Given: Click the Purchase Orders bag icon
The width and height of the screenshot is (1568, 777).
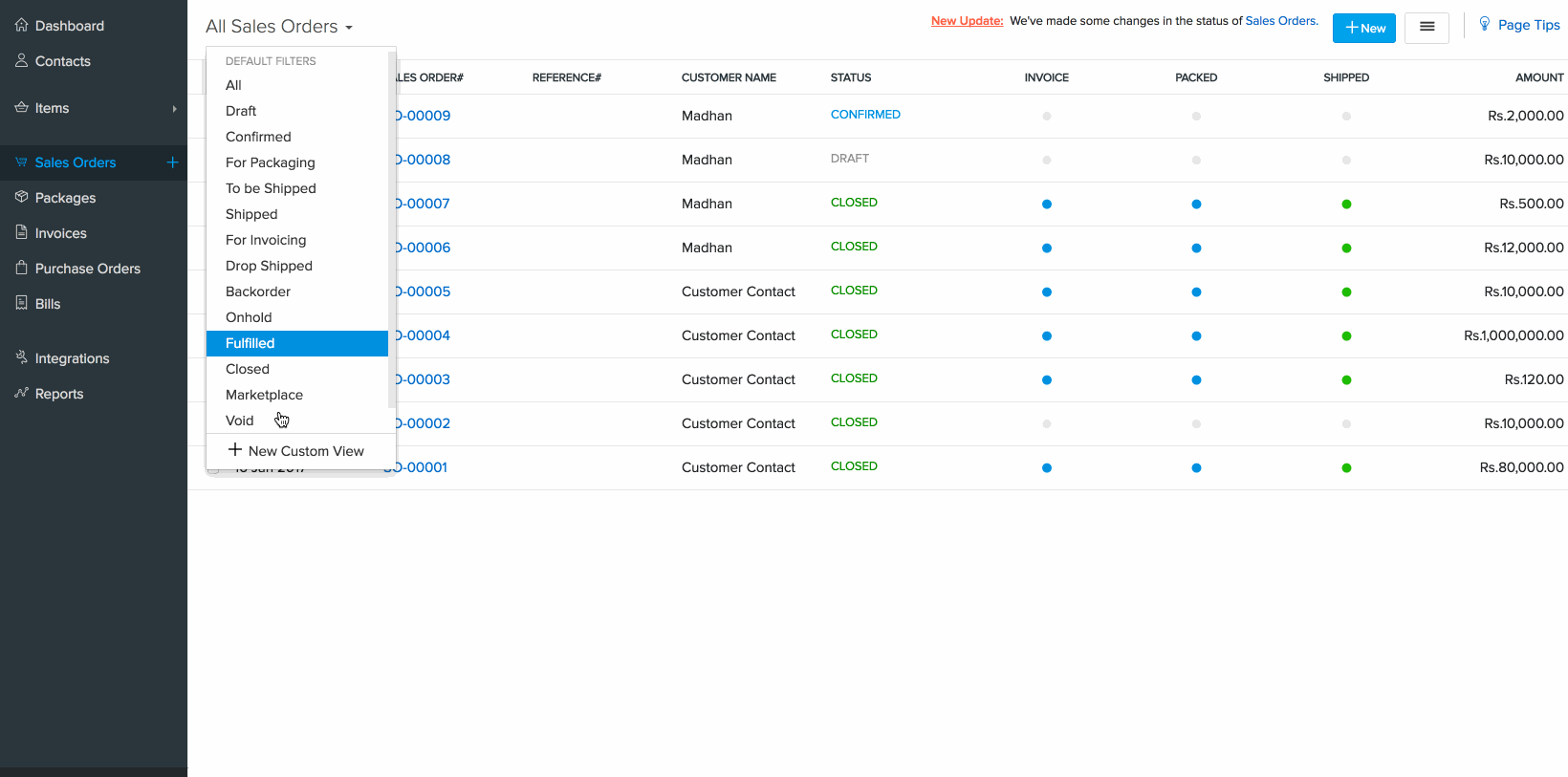Looking at the screenshot, I should coord(21,268).
